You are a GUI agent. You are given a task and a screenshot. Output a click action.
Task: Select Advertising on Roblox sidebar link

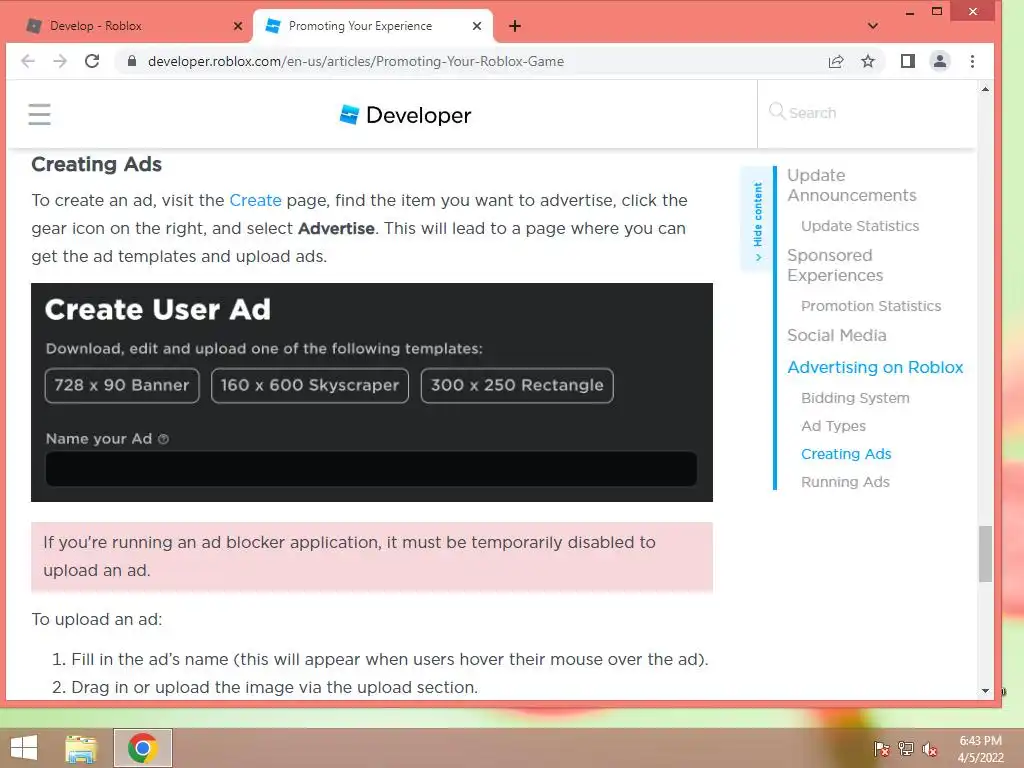(875, 368)
